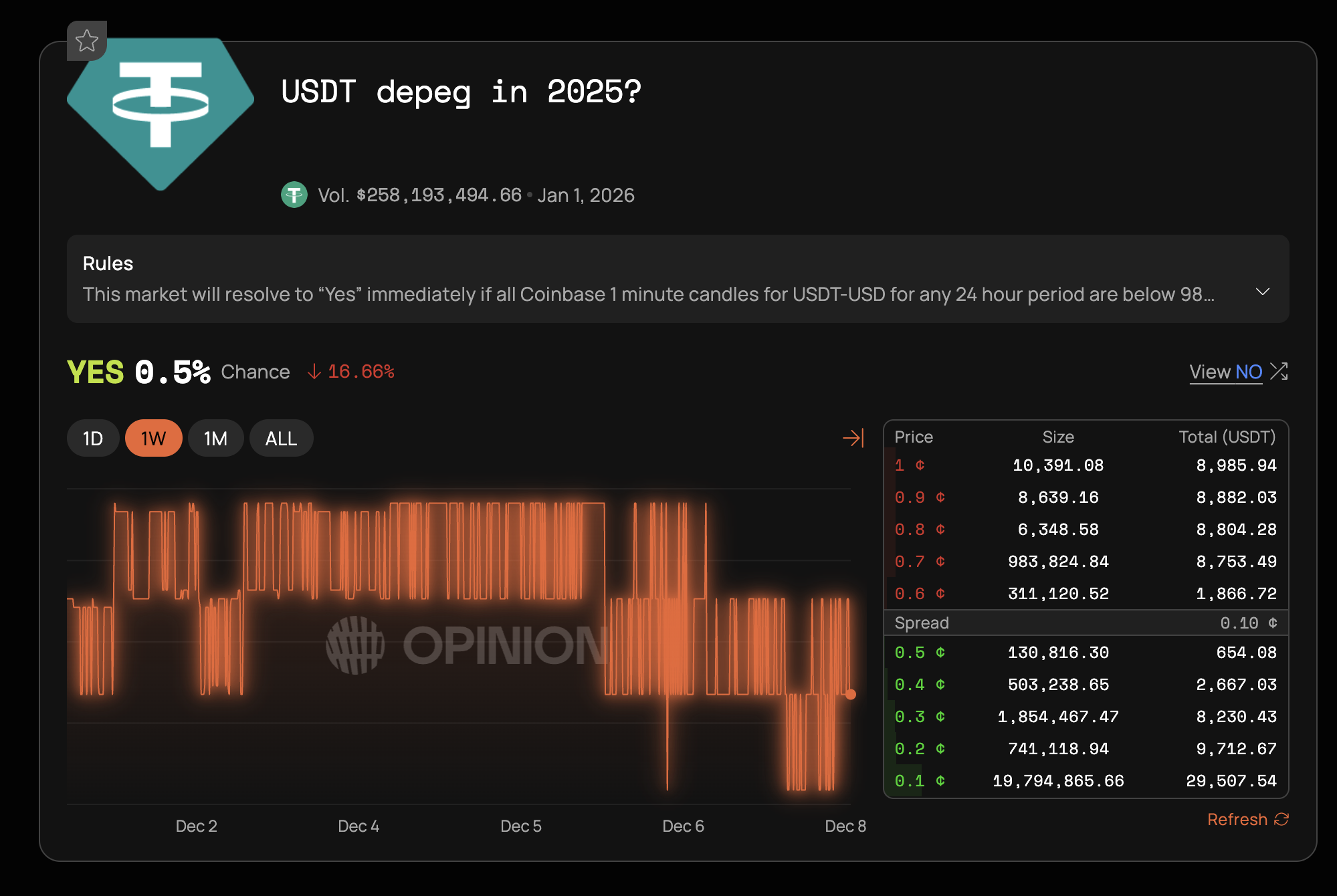Click the favorite star icon
The height and width of the screenshot is (896, 1337).
point(87,41)
